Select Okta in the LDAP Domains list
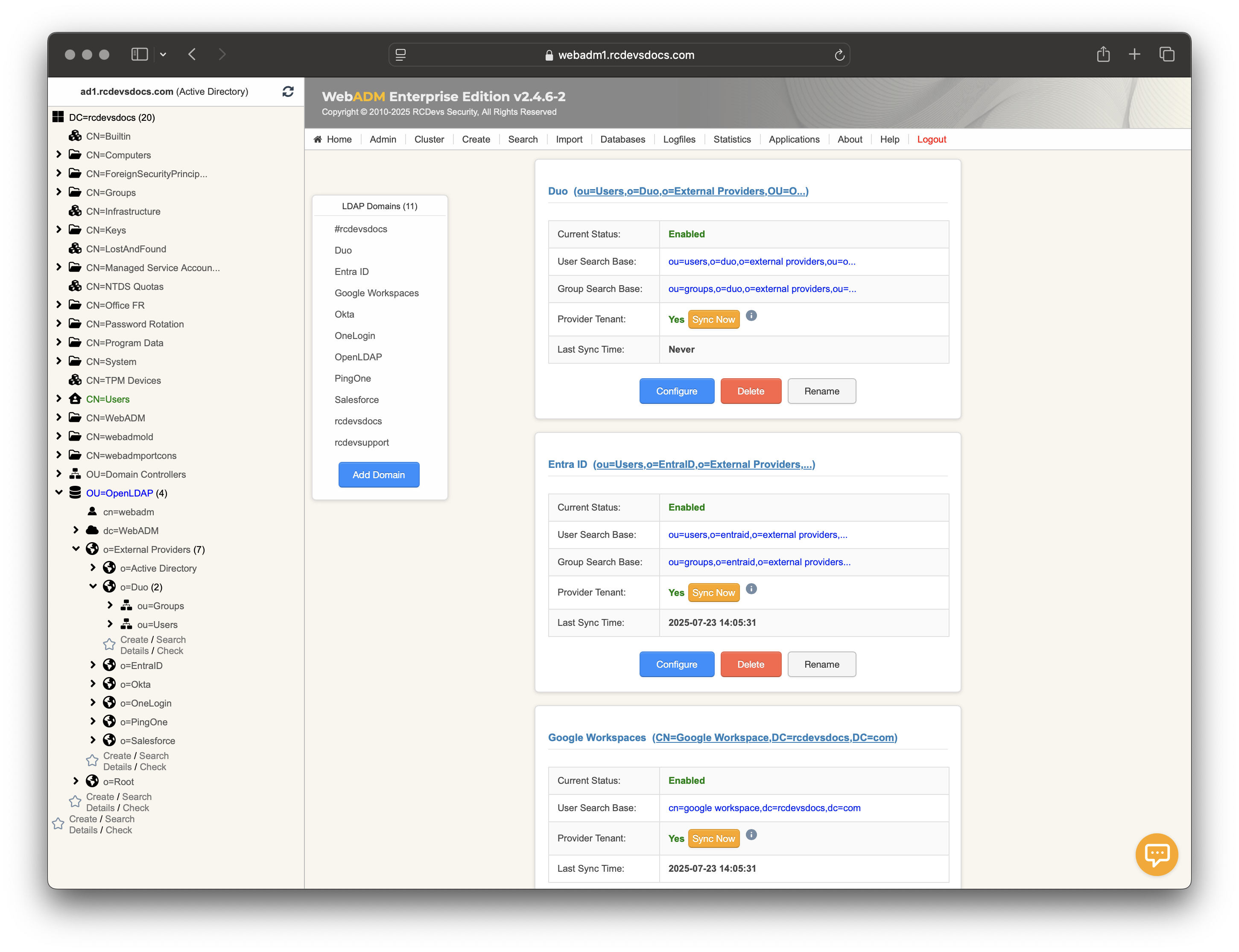 [344, 314]
